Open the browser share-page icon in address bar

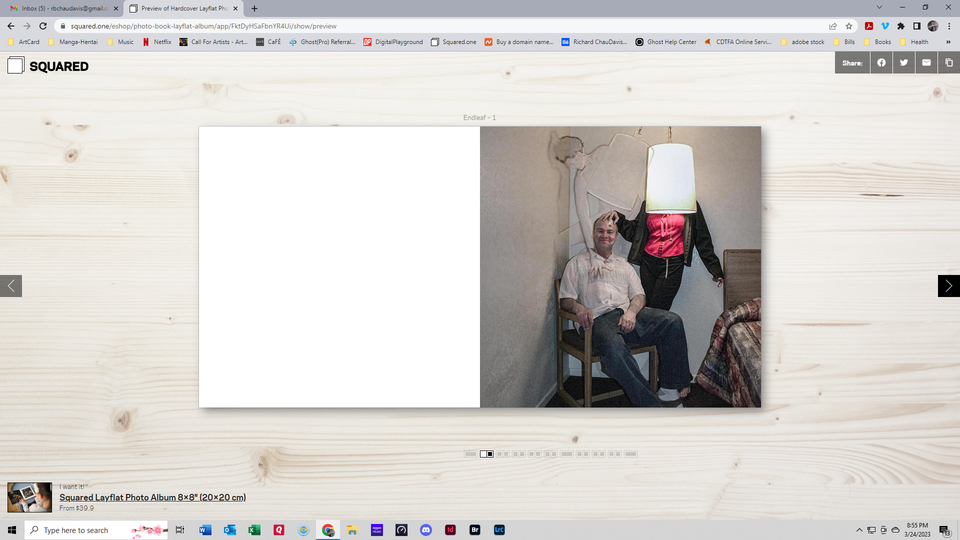click(x=833, y=26)
